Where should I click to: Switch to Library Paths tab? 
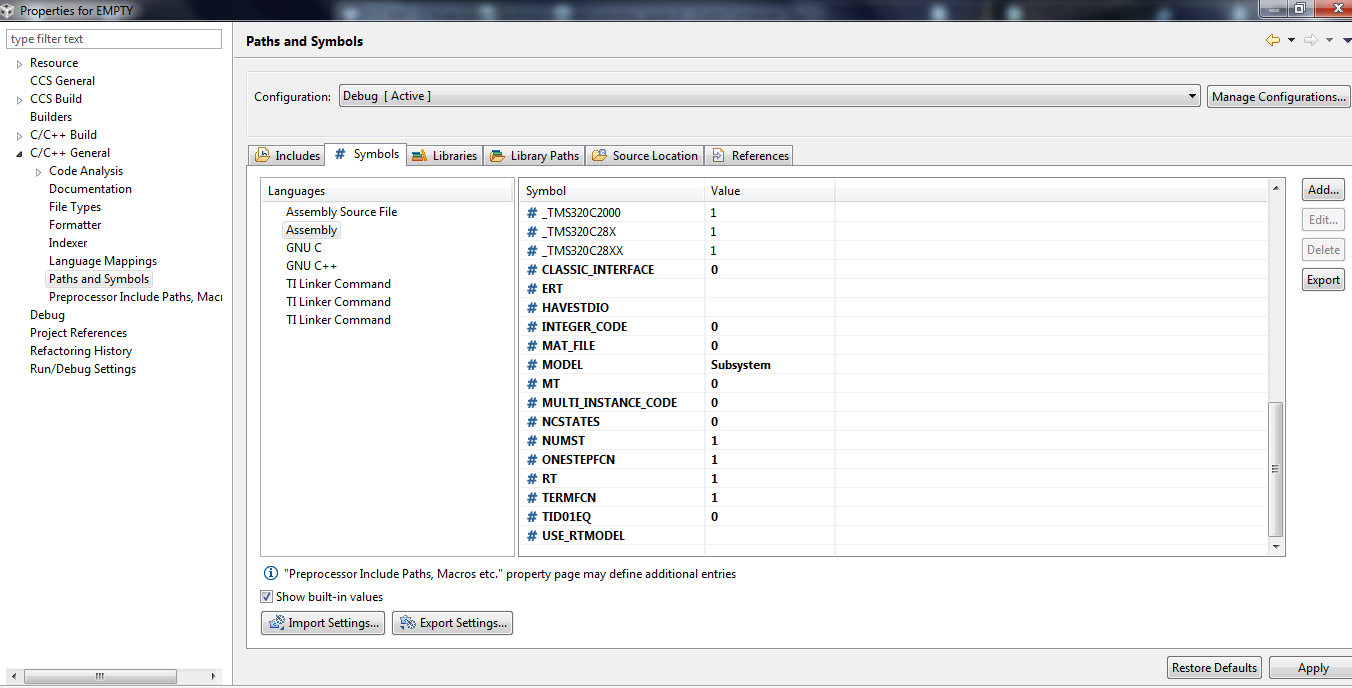pos(534,155)
